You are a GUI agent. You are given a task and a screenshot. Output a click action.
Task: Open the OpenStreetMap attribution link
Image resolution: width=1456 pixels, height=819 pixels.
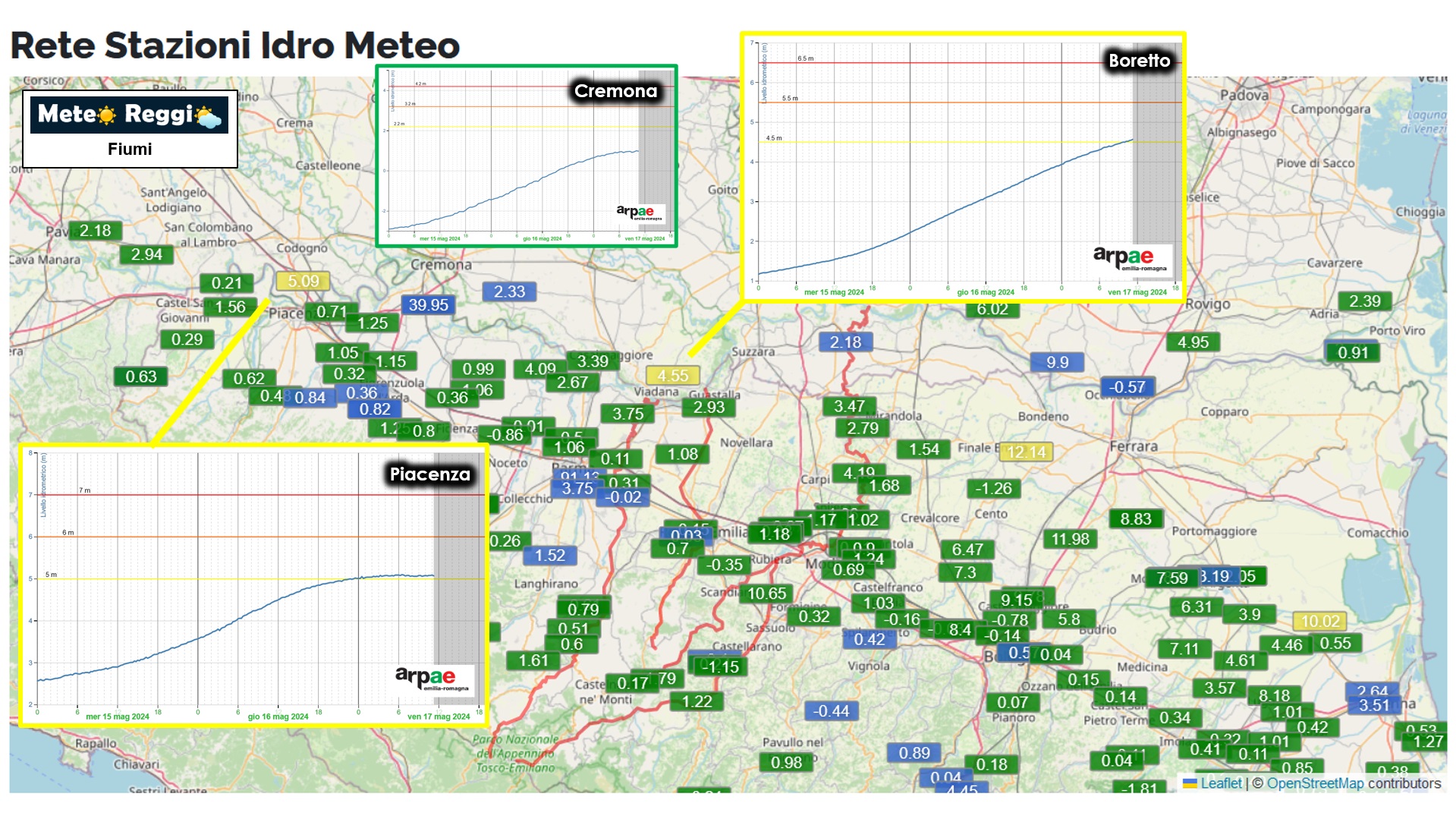(x=1315, y=783)
